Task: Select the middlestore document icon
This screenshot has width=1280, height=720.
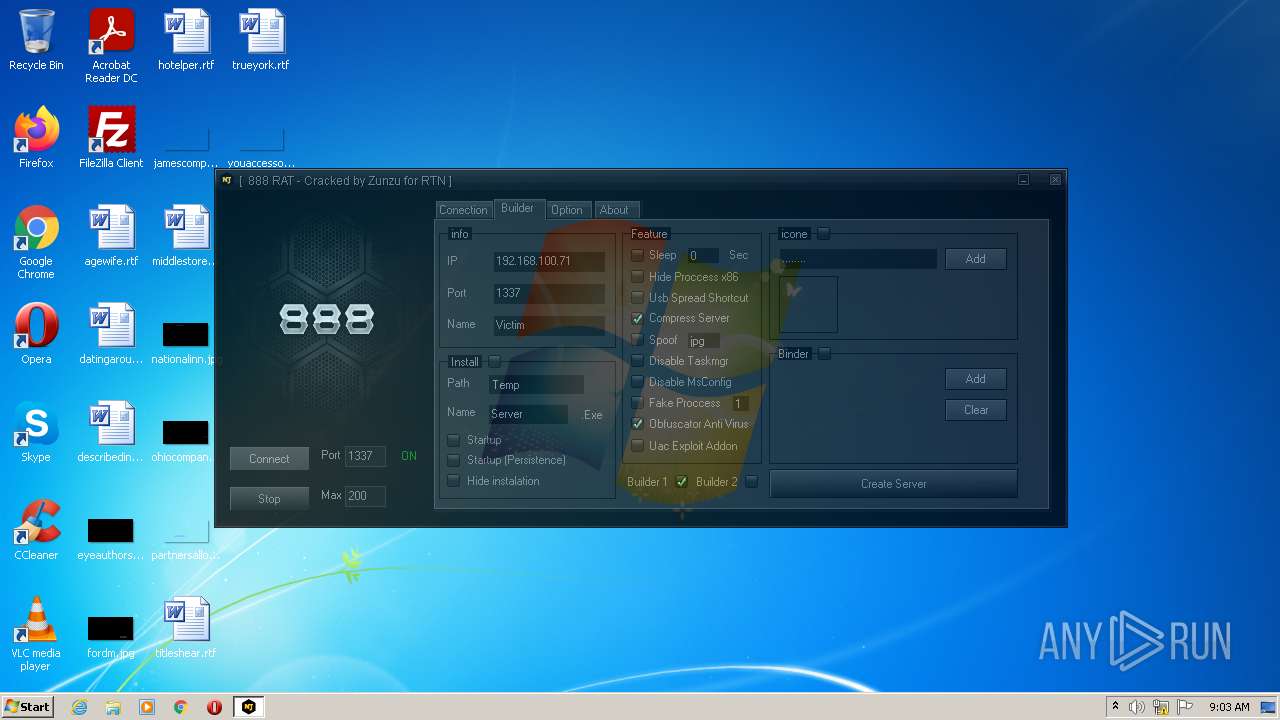Action: (186, 236)
